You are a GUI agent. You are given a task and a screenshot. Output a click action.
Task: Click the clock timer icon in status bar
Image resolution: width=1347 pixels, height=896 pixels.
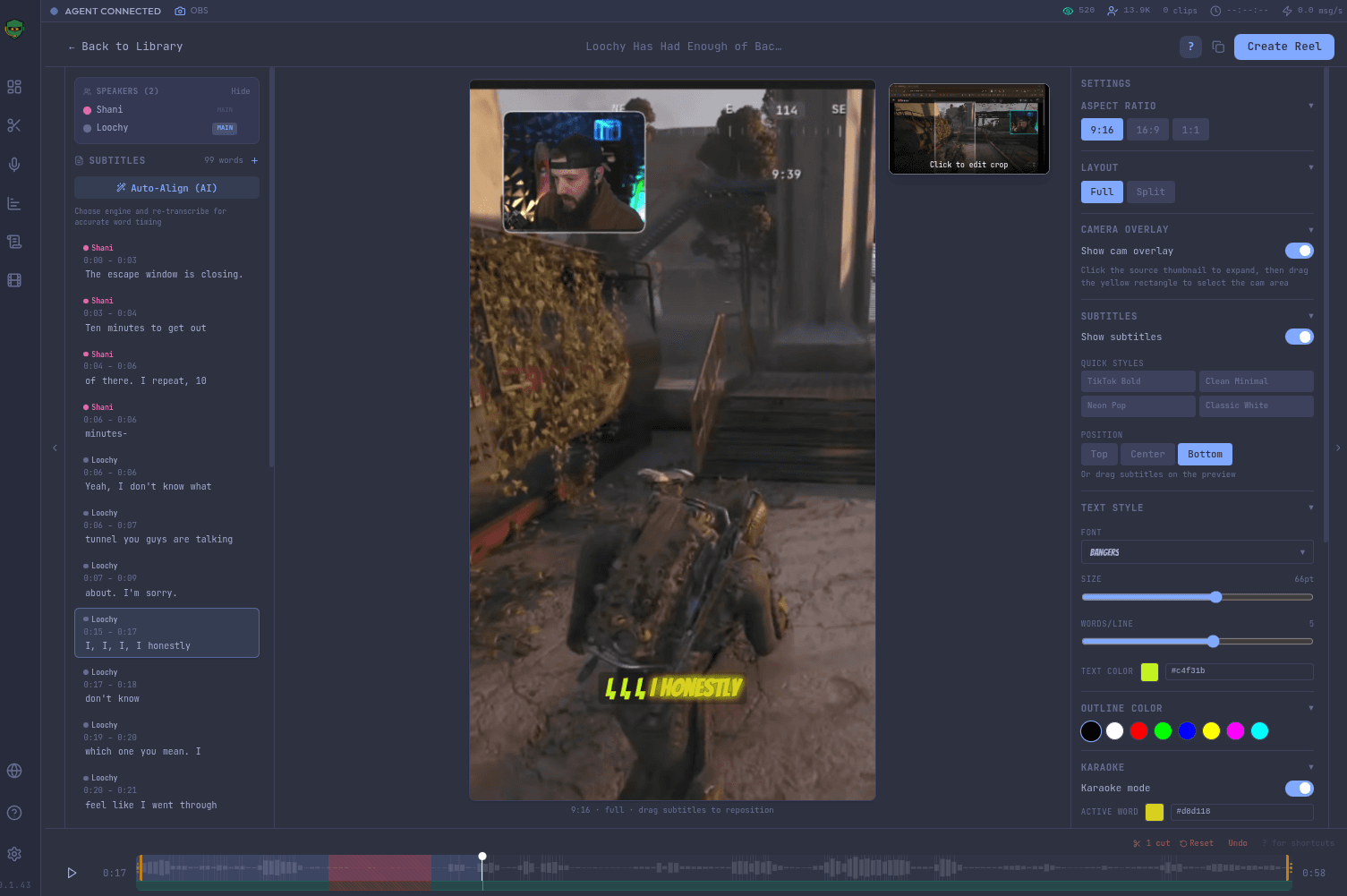point(1215,11)
